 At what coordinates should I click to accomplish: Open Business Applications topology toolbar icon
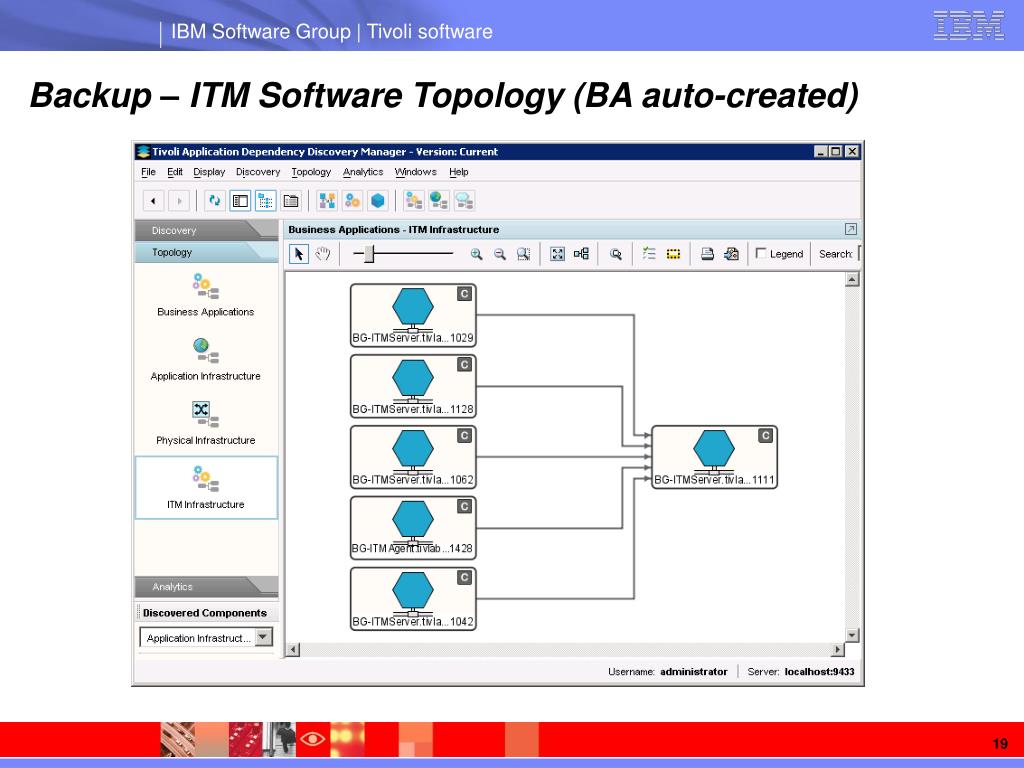[x=413, y=200]
